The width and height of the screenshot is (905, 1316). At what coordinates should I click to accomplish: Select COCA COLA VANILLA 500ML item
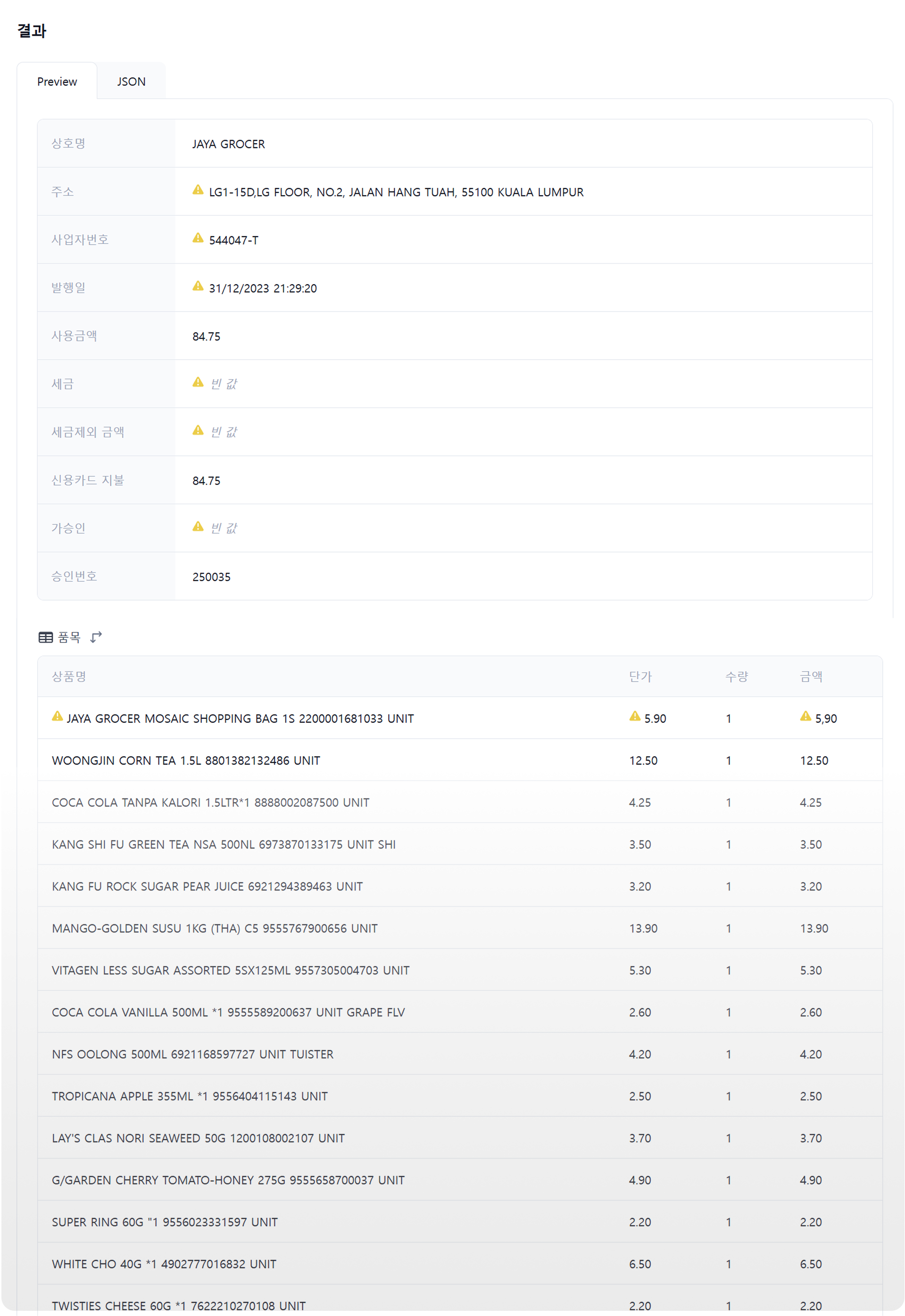[229, 1012]
